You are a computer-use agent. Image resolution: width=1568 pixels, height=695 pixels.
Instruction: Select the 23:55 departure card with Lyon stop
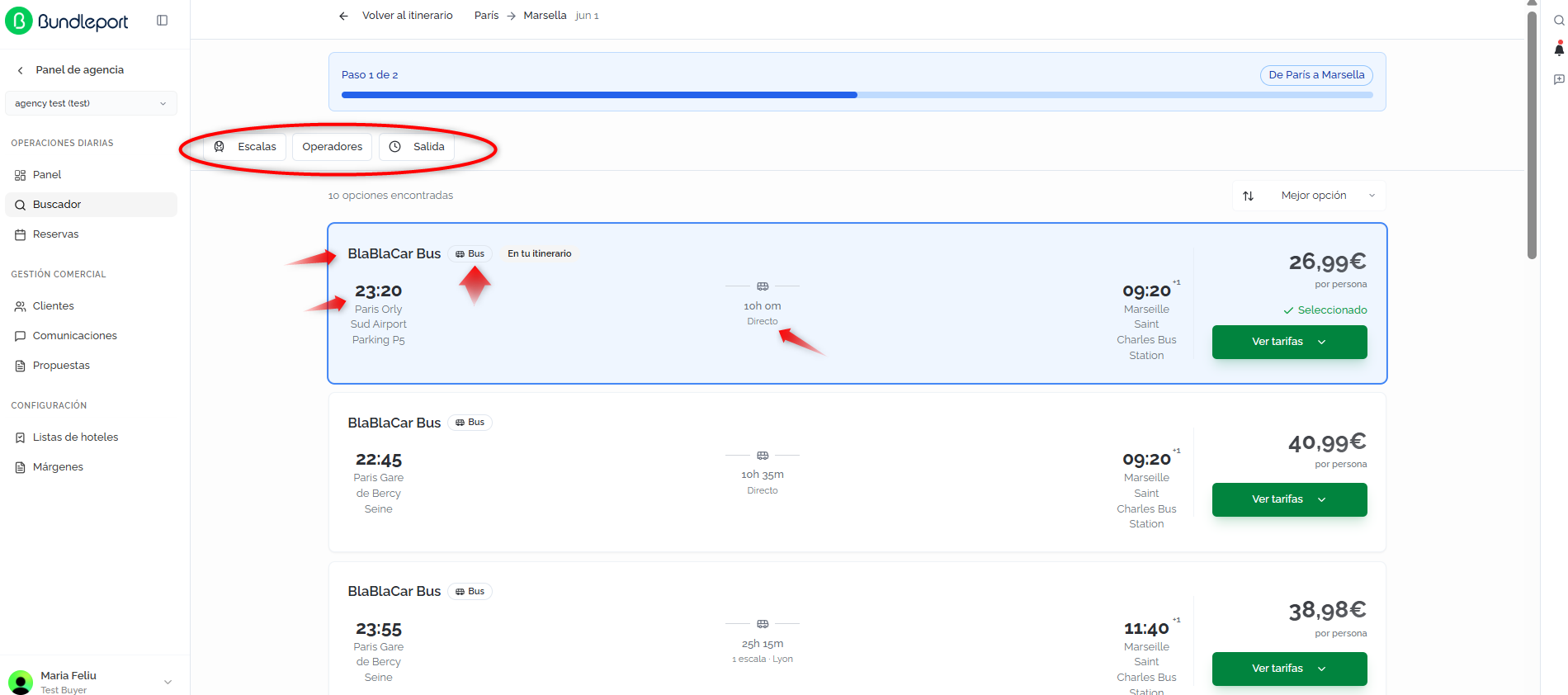[857, 629]
